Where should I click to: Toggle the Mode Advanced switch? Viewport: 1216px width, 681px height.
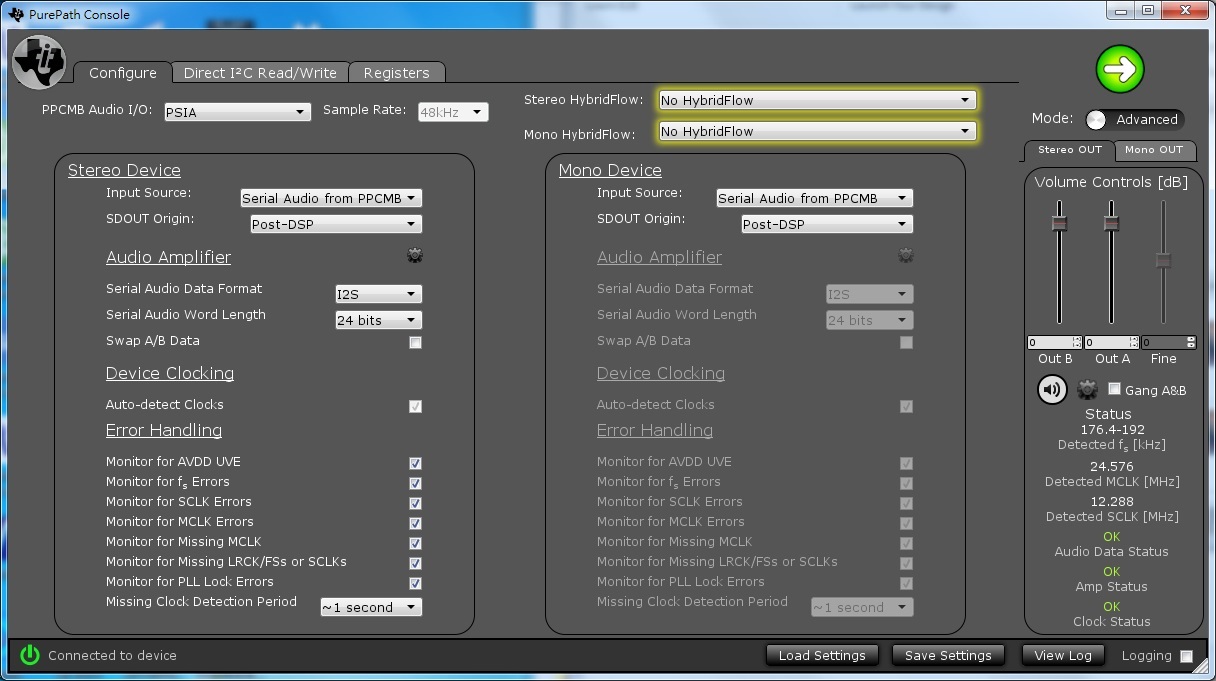[1135, 119]
